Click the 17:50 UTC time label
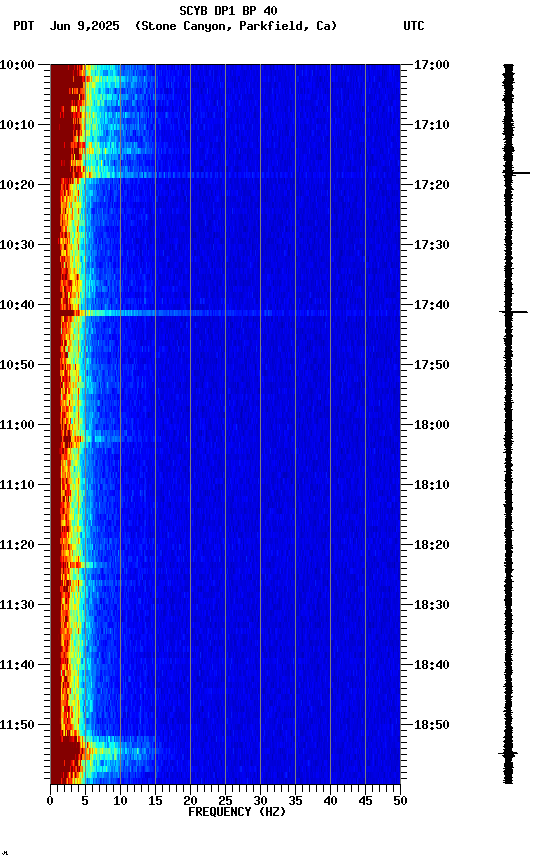The height and width of the screenshot is (864, 552). coord(432,365)
